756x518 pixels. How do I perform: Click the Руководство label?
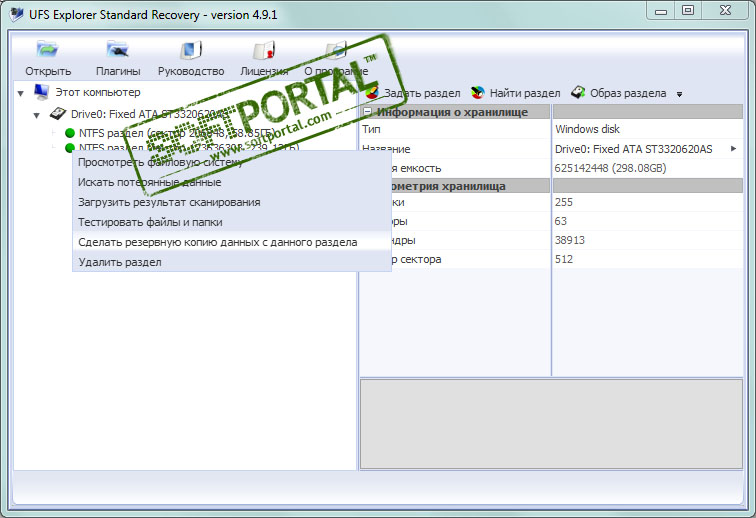pyautogui.click(x=191, y=71)
